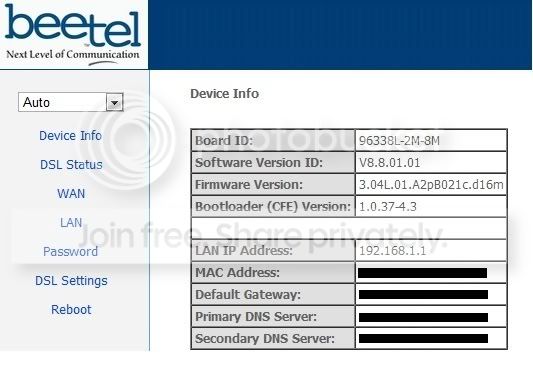Open the WAN settings link
Image resolution: width=533 pixels, height=366 pixels.
click(x=71, y=194)
